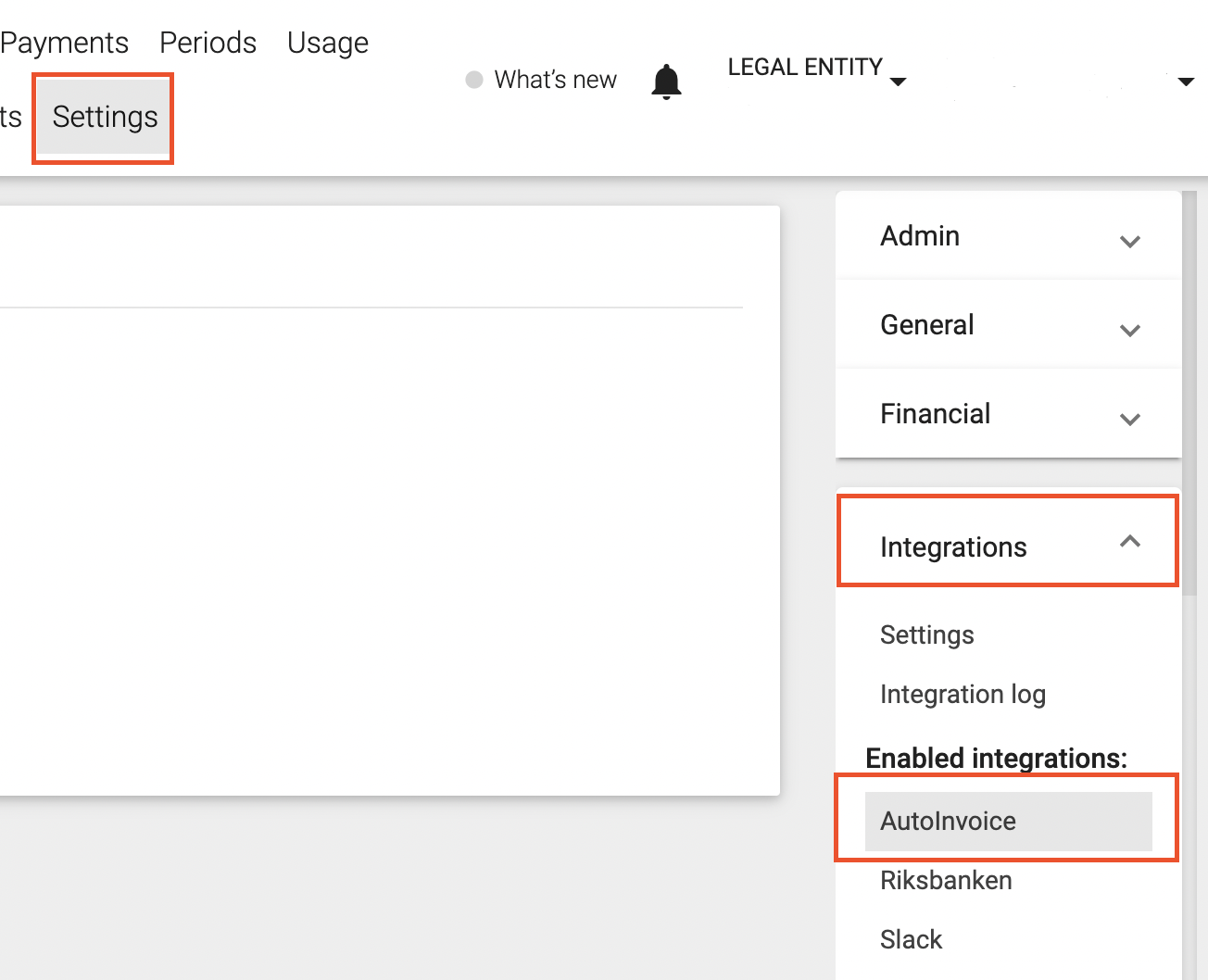Image resolution: width=1208 pixels, height=980 pixels.
Task: Choose the Slack integration
Action: 911,940
